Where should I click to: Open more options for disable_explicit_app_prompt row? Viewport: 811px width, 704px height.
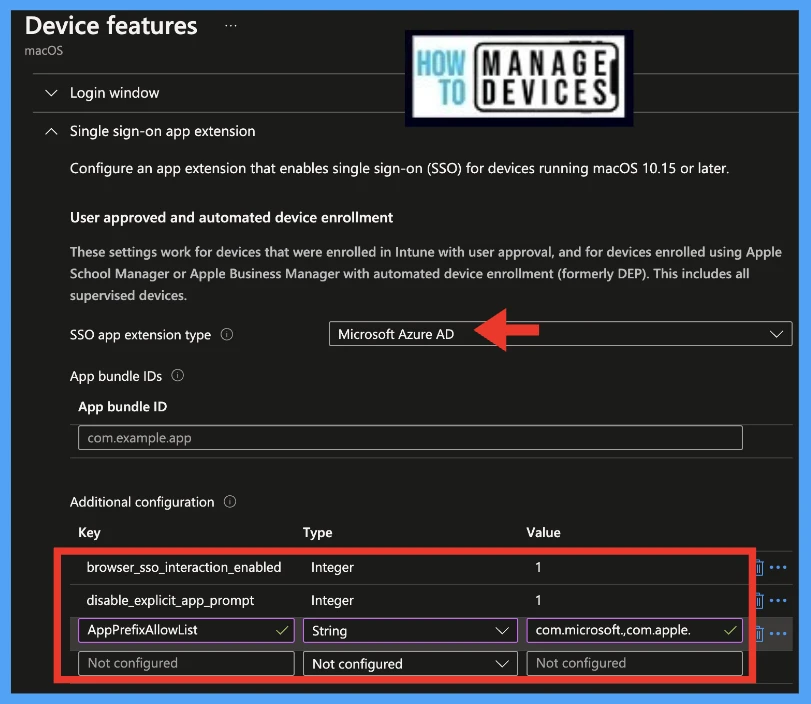click(x=778, y=601)
